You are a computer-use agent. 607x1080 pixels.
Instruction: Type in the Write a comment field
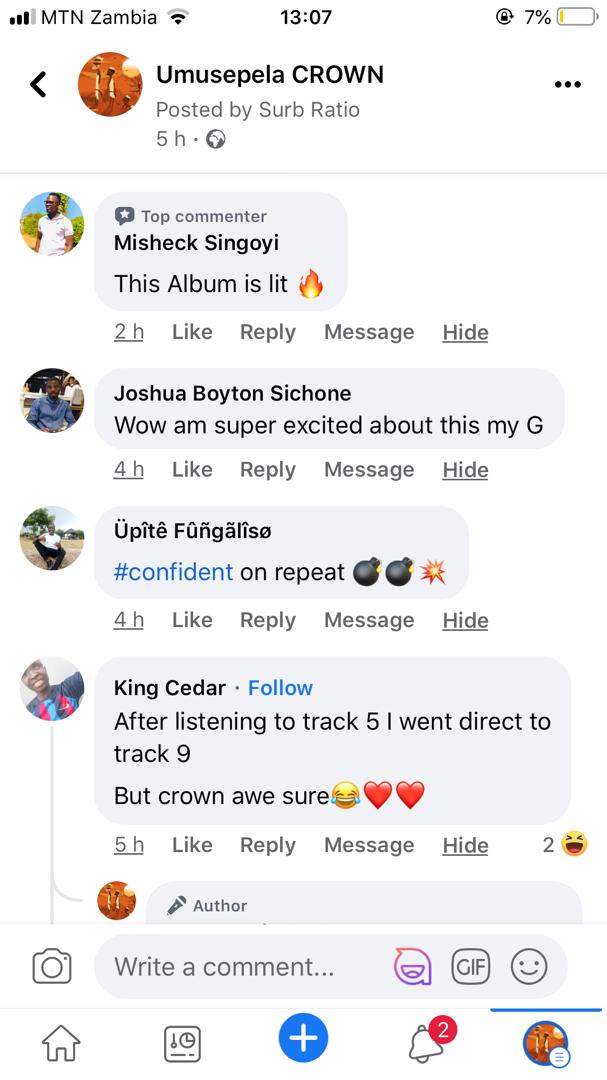(240, 967)
